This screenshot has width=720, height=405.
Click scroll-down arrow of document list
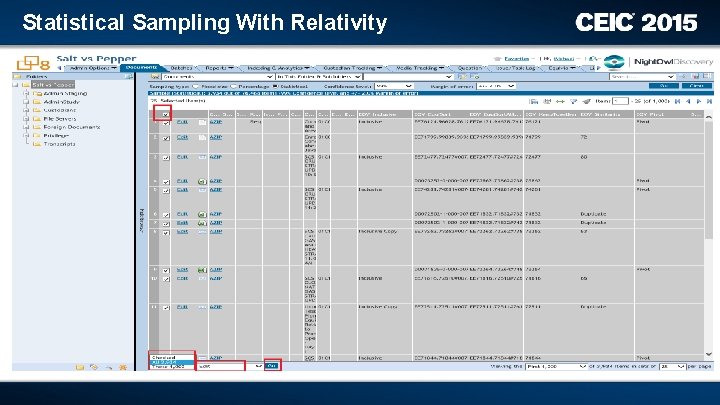pos(709,354)
